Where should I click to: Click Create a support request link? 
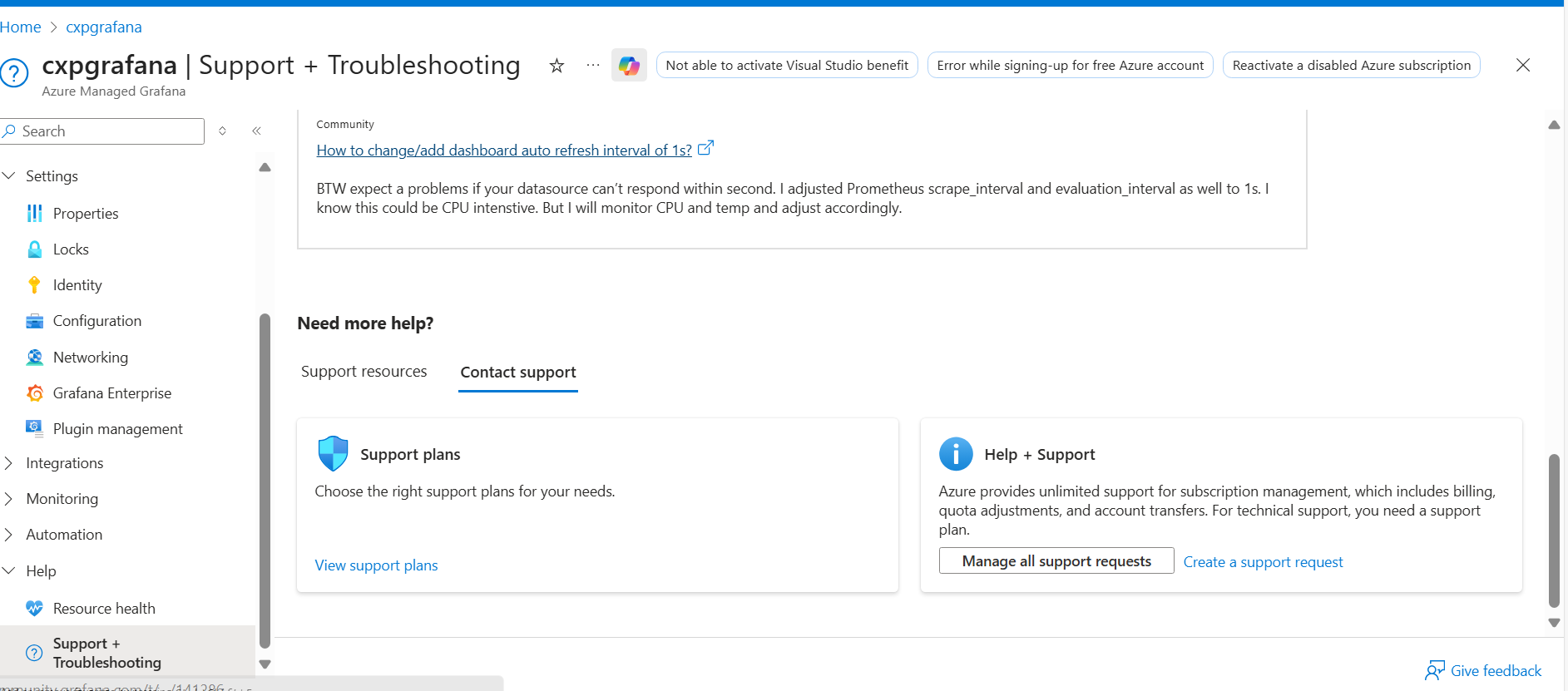1263,562
